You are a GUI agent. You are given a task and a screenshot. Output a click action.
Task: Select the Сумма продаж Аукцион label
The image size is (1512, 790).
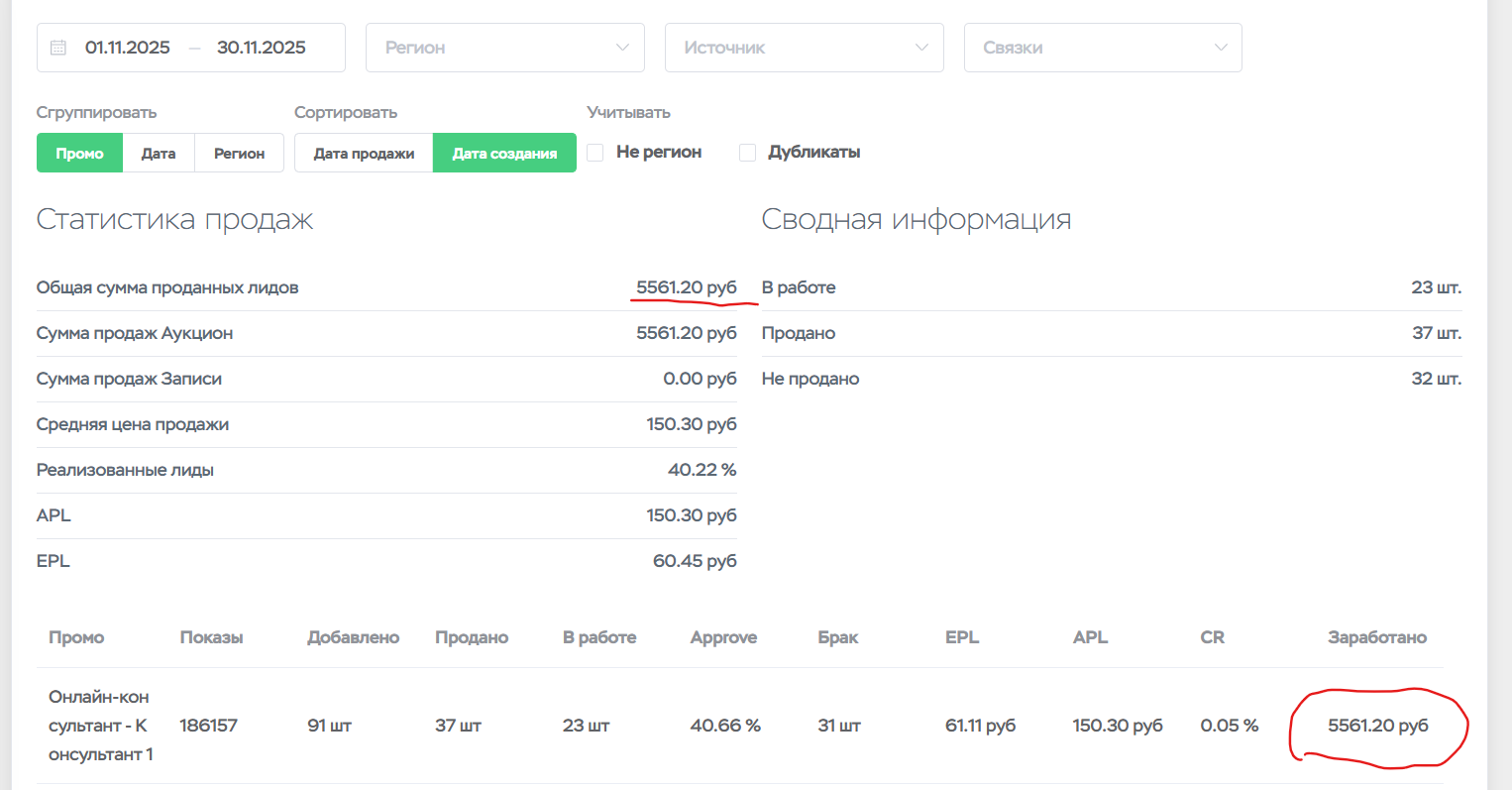tap(135, 333)
